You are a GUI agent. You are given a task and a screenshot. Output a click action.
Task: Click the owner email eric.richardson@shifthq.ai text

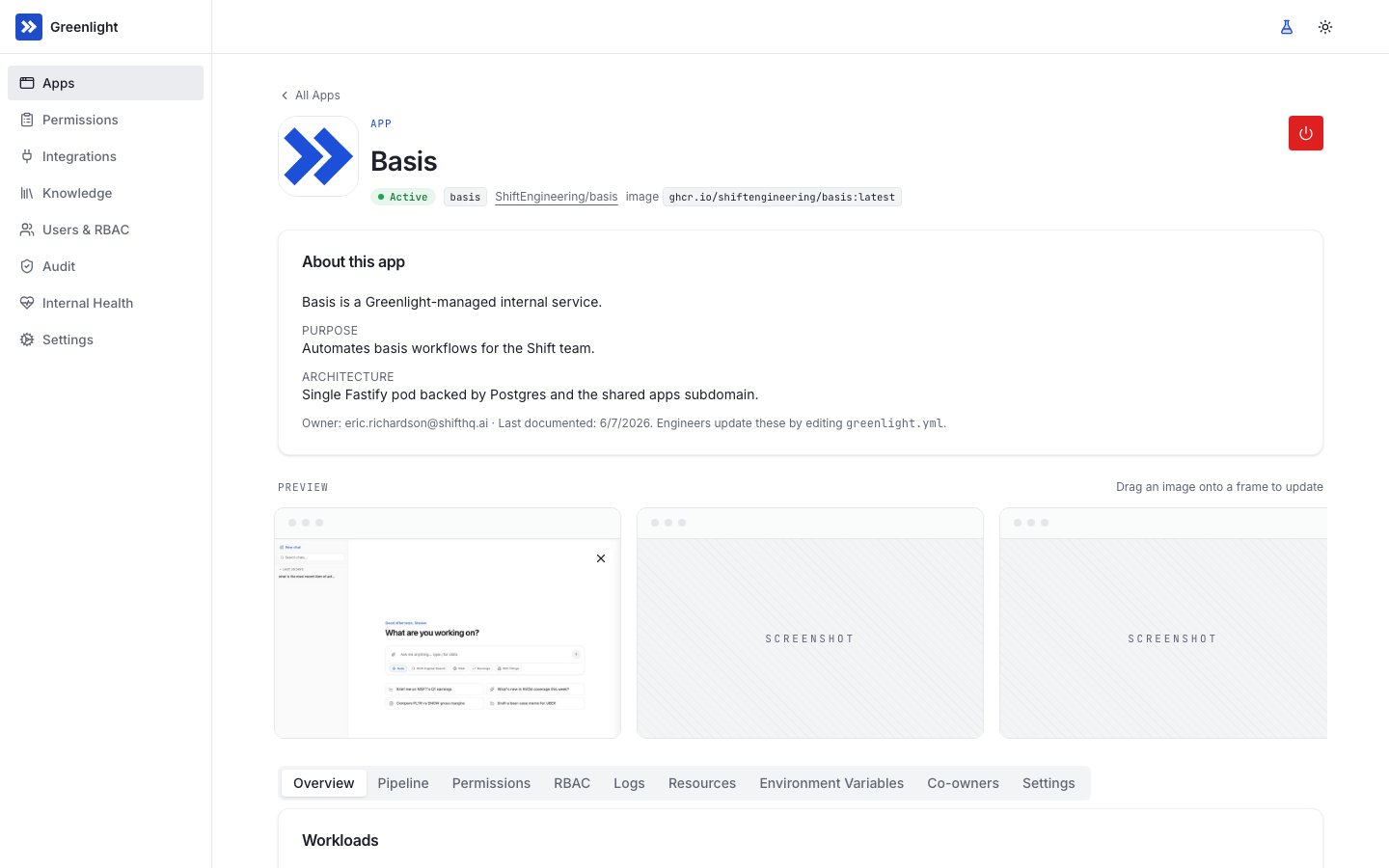click(x=417, y=423)
